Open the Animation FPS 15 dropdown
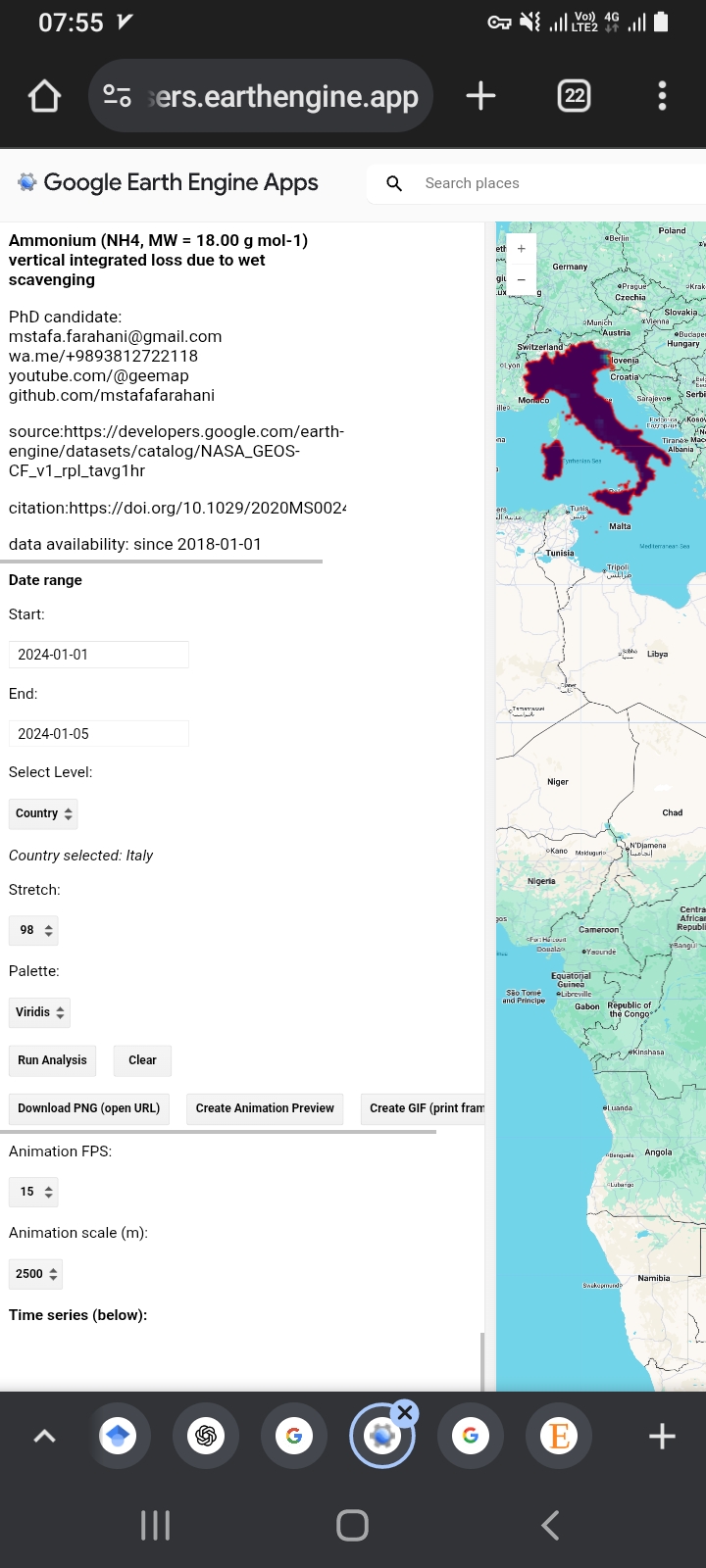Image resolution: width=706 pixels, height=1568 pixels. [33, 1192]
